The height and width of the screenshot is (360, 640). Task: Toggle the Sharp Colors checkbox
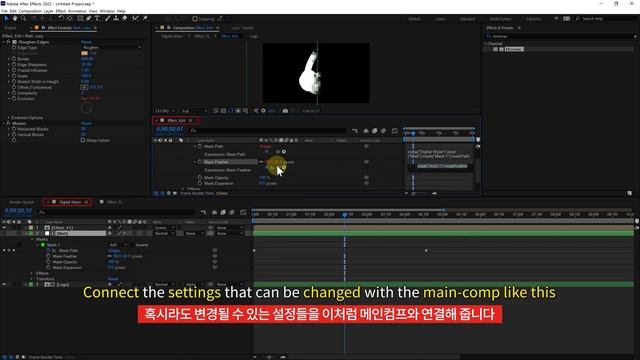tap(83, 140)
